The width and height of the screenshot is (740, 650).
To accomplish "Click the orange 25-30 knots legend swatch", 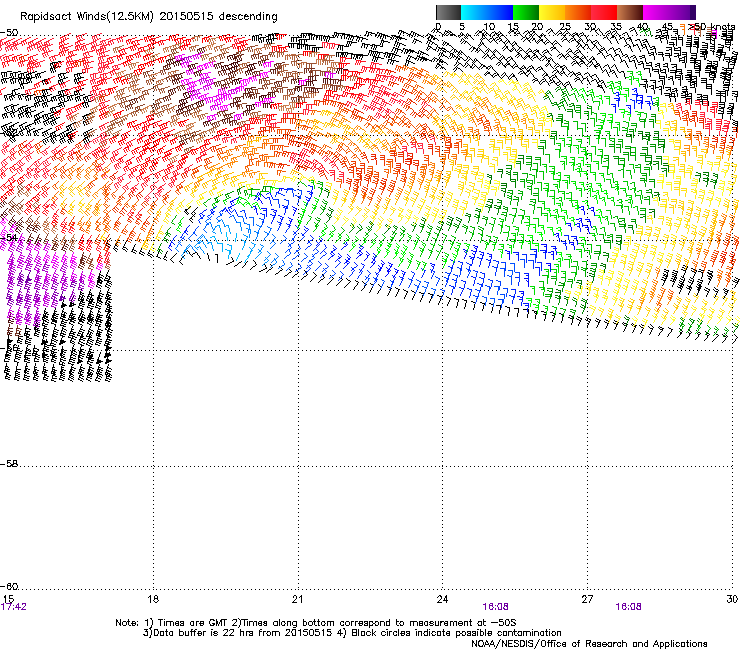I will coord(578,12).
